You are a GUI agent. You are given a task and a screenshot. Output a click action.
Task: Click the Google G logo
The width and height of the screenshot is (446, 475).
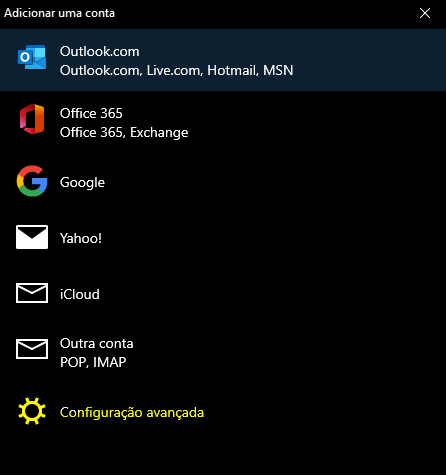[32, 181]
